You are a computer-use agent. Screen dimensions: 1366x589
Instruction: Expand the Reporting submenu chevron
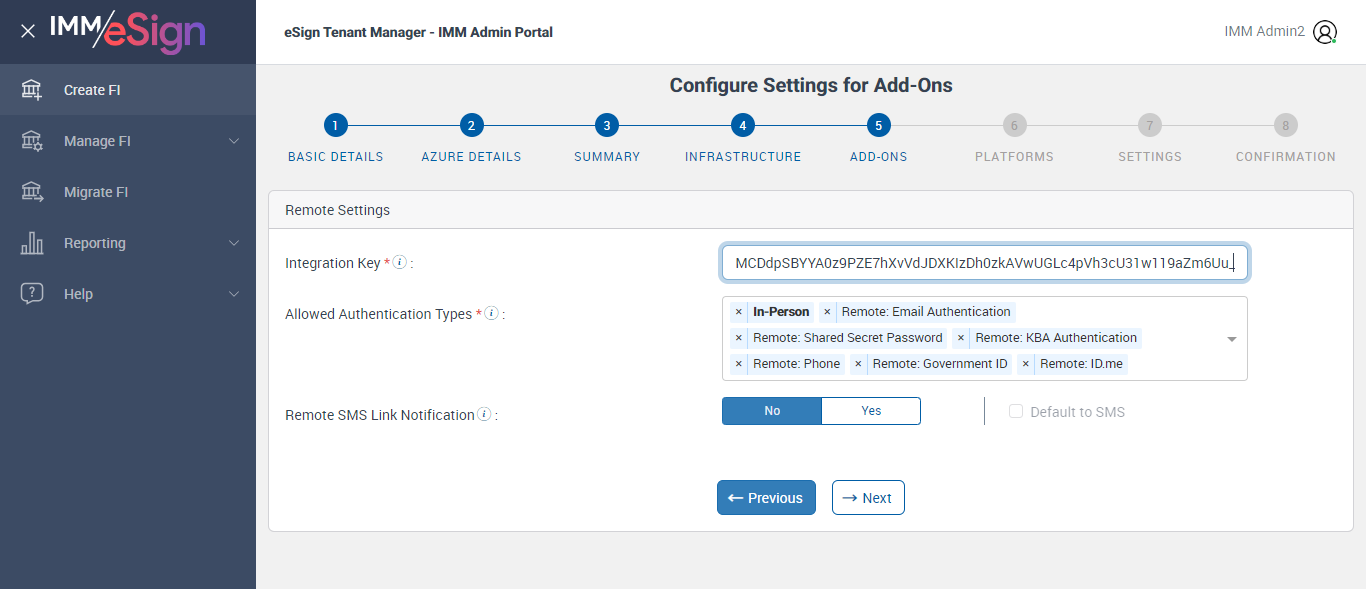point(234,243)
